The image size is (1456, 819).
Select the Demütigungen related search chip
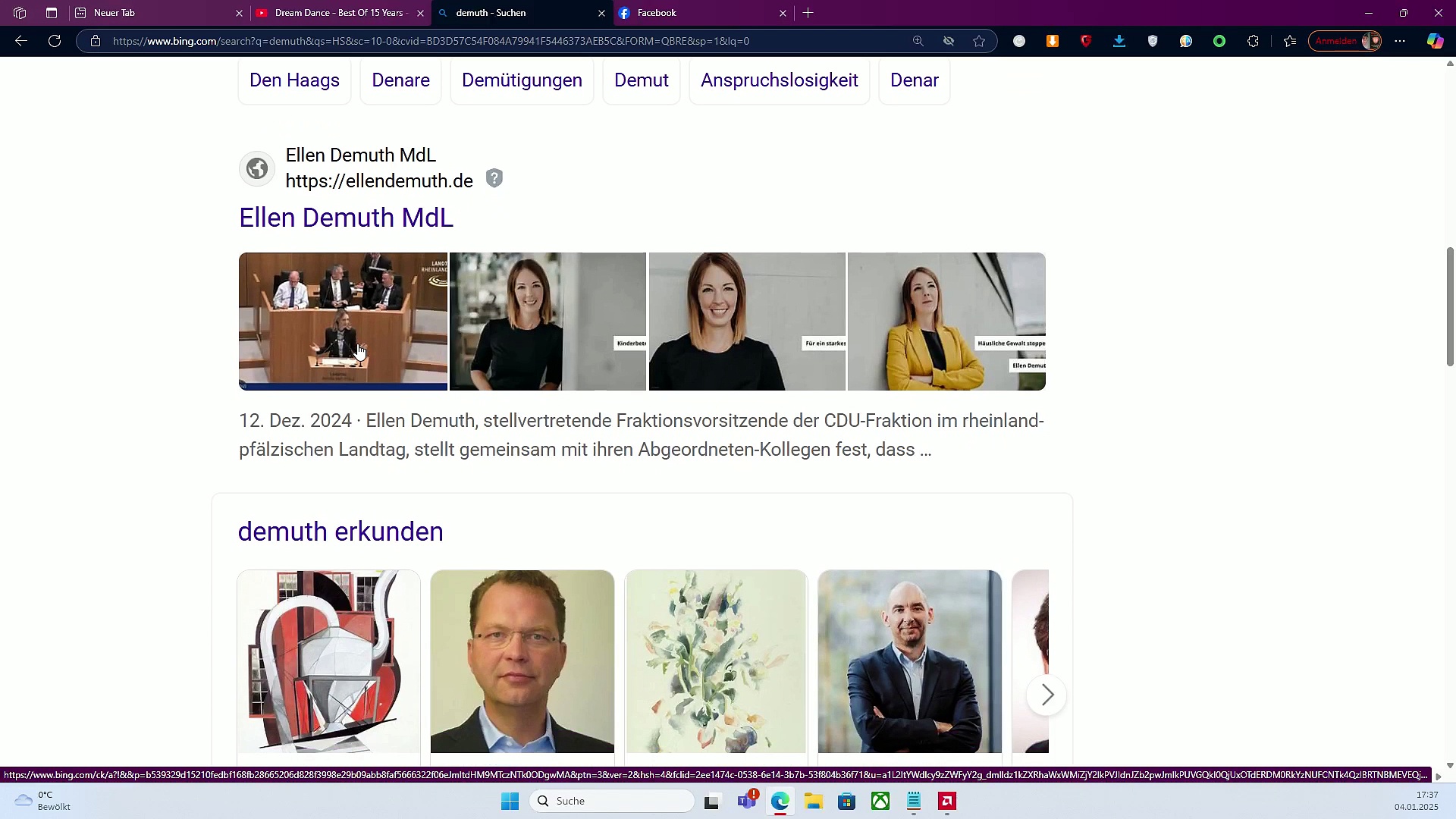522,80
